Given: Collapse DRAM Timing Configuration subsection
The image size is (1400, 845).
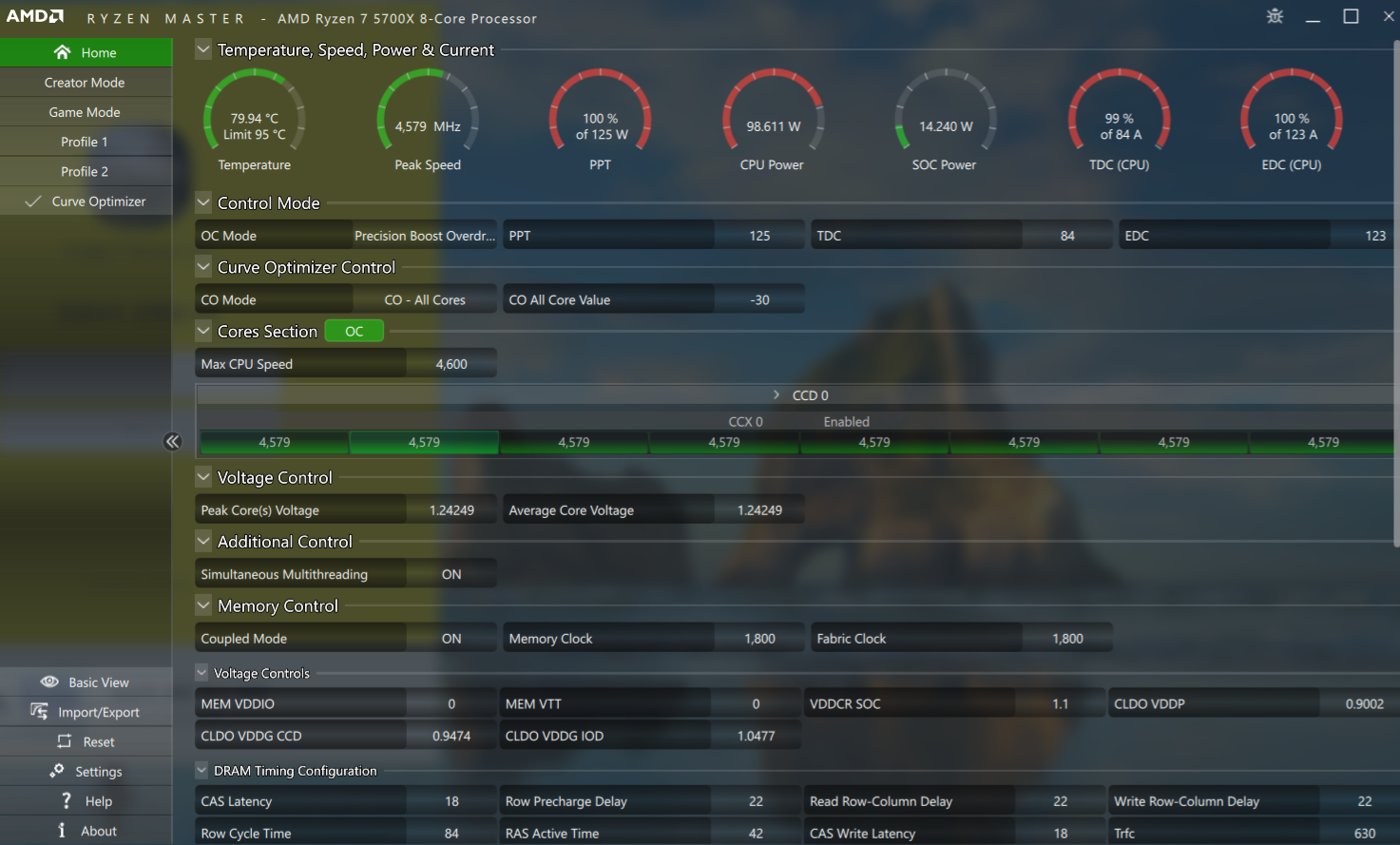Looking at the screenshot, I should point(201,770).
